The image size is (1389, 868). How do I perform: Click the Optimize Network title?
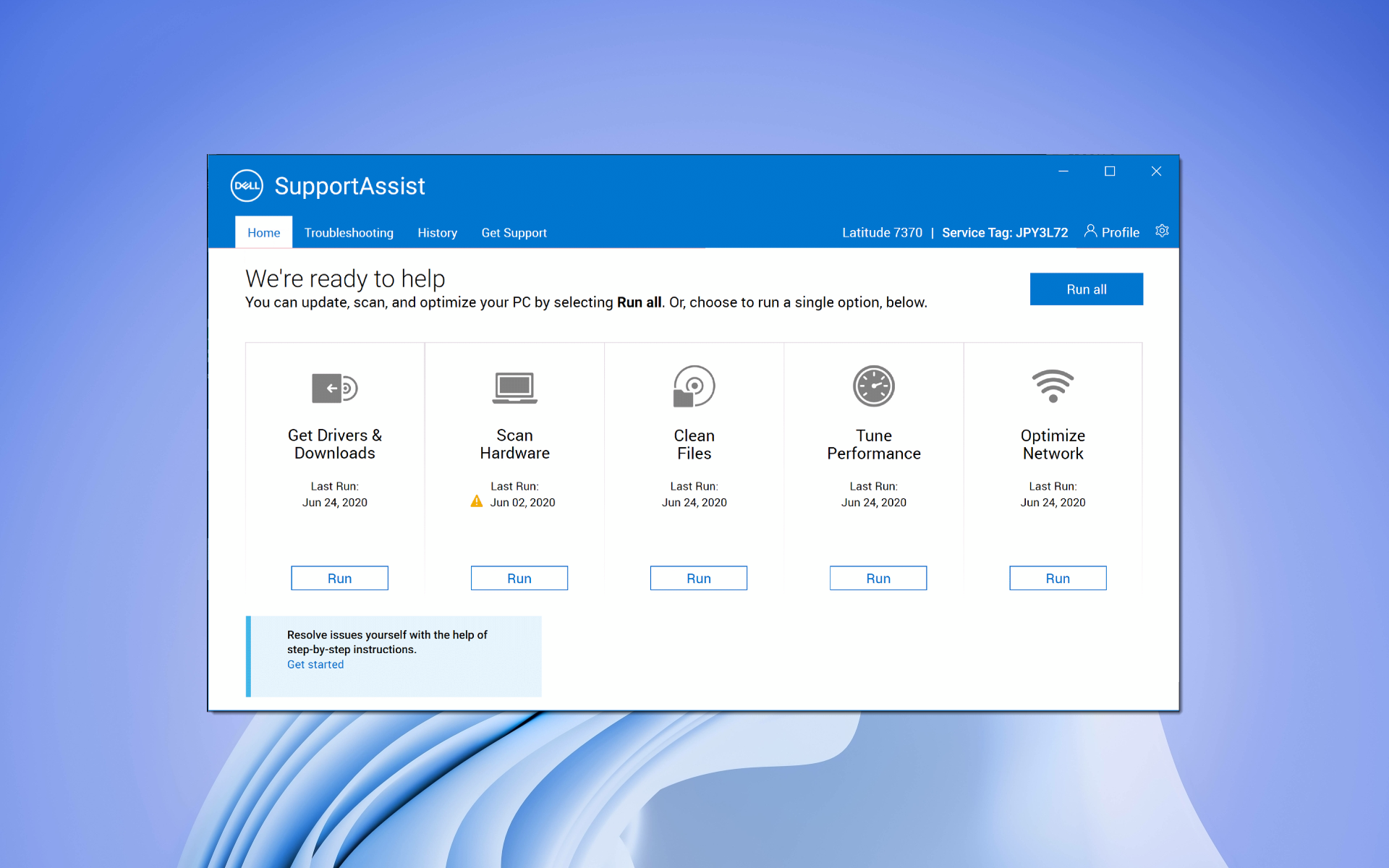(1053, 444)
